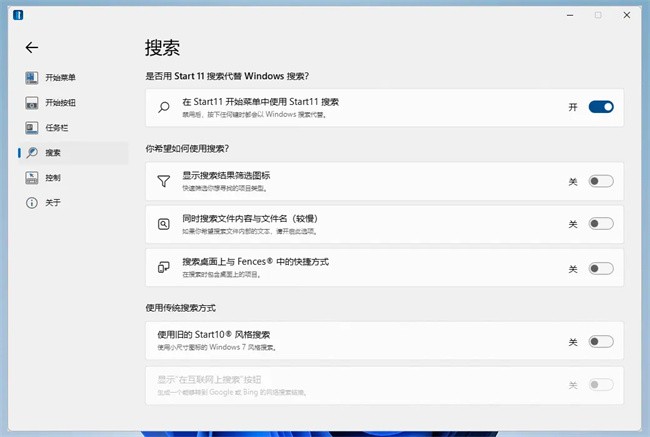This screenshot has height=437, width=650.
Task: Click 是否用 Start 11 搜索代替 Windows 搜索? heading
Action: 227,76
